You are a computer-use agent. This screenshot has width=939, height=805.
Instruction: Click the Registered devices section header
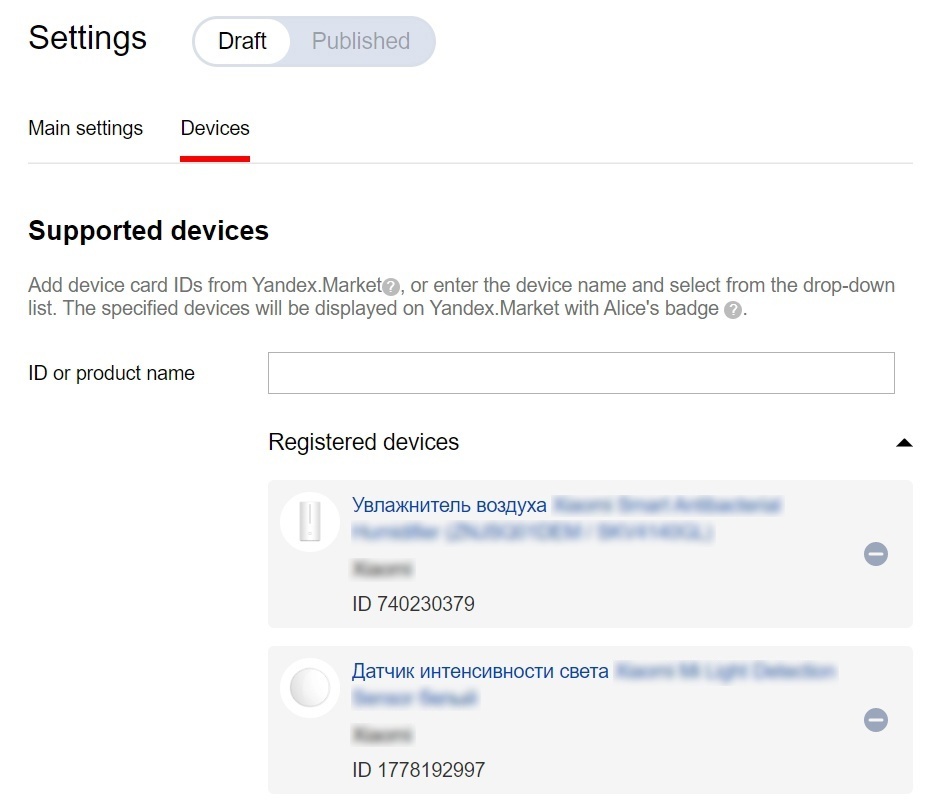pyautogui.click(x=362, y=442)
